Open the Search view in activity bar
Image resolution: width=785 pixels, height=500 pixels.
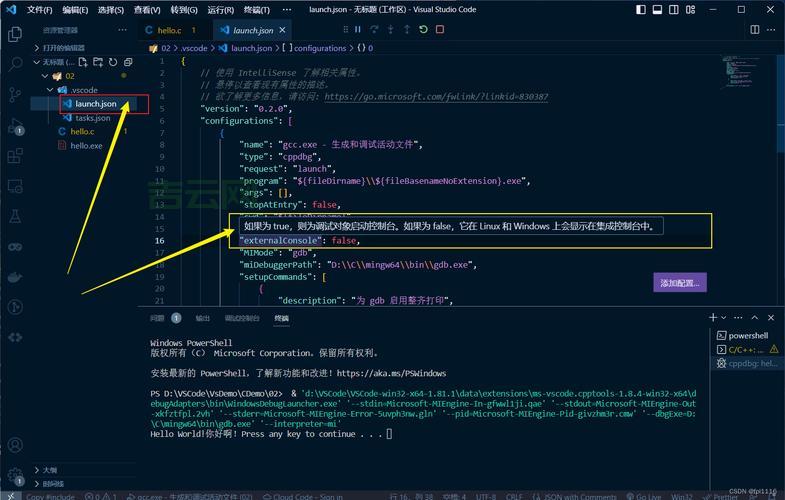click(14, 63)
